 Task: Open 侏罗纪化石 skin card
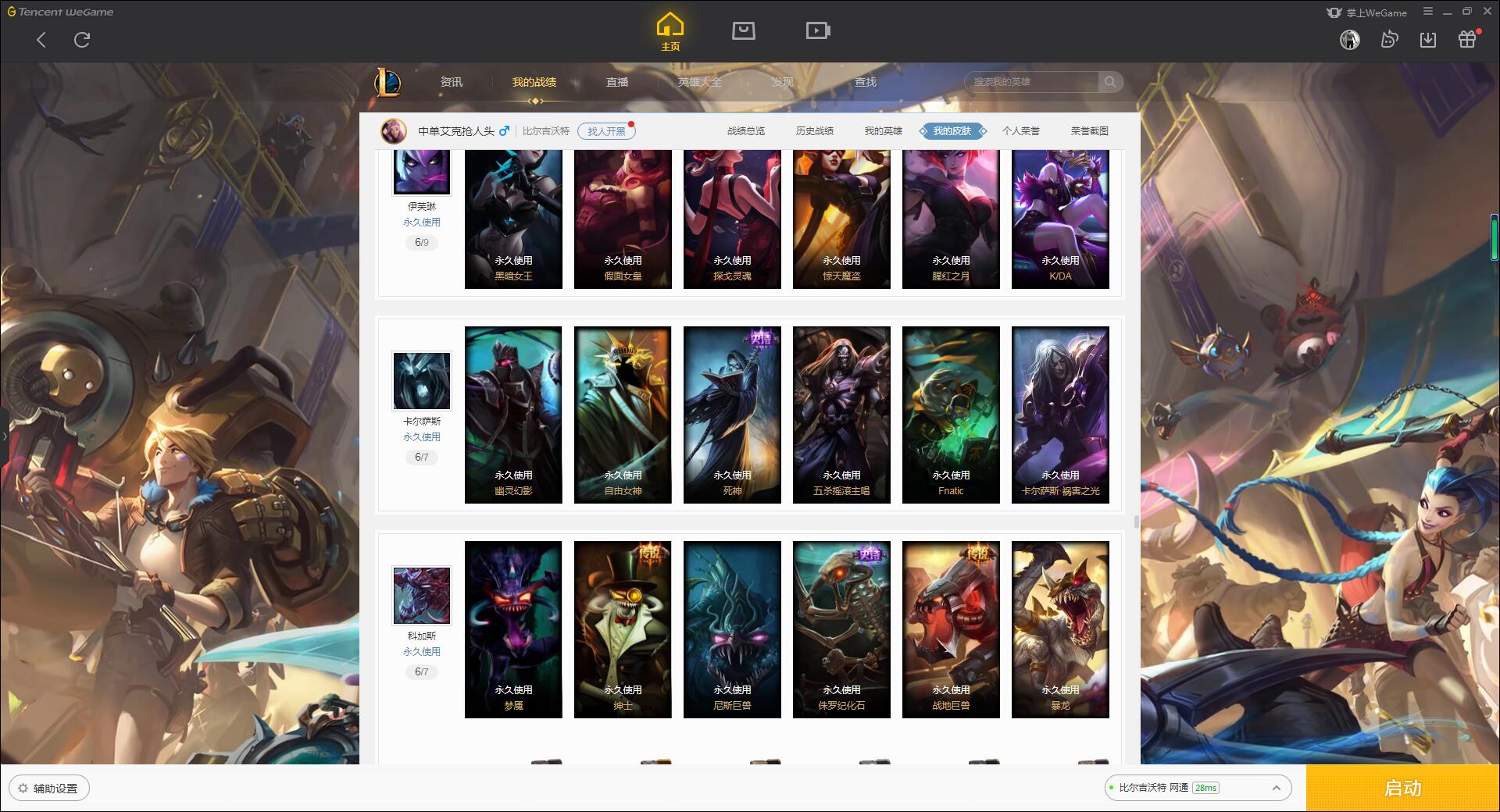point(841,629)
